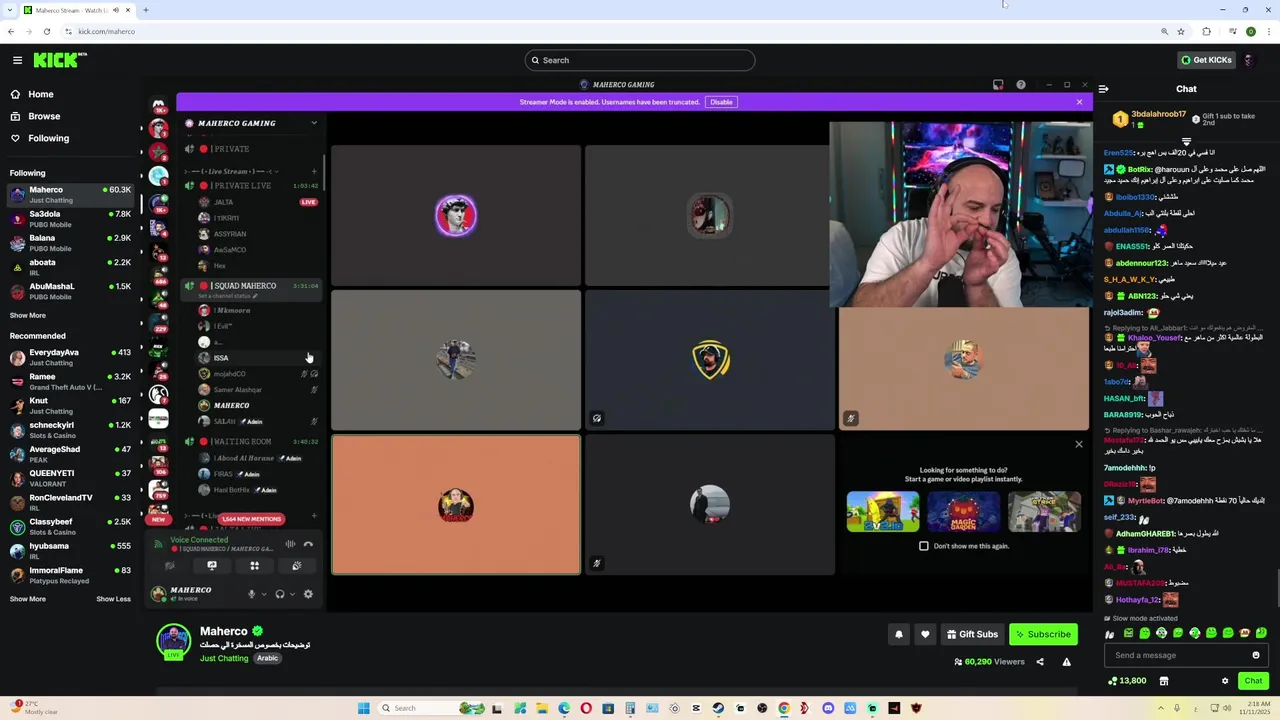This screenshot has height=720, width=1280.
Task: Select Just Chatting category link
Action: pyautogui.click(x=224, y=658)
